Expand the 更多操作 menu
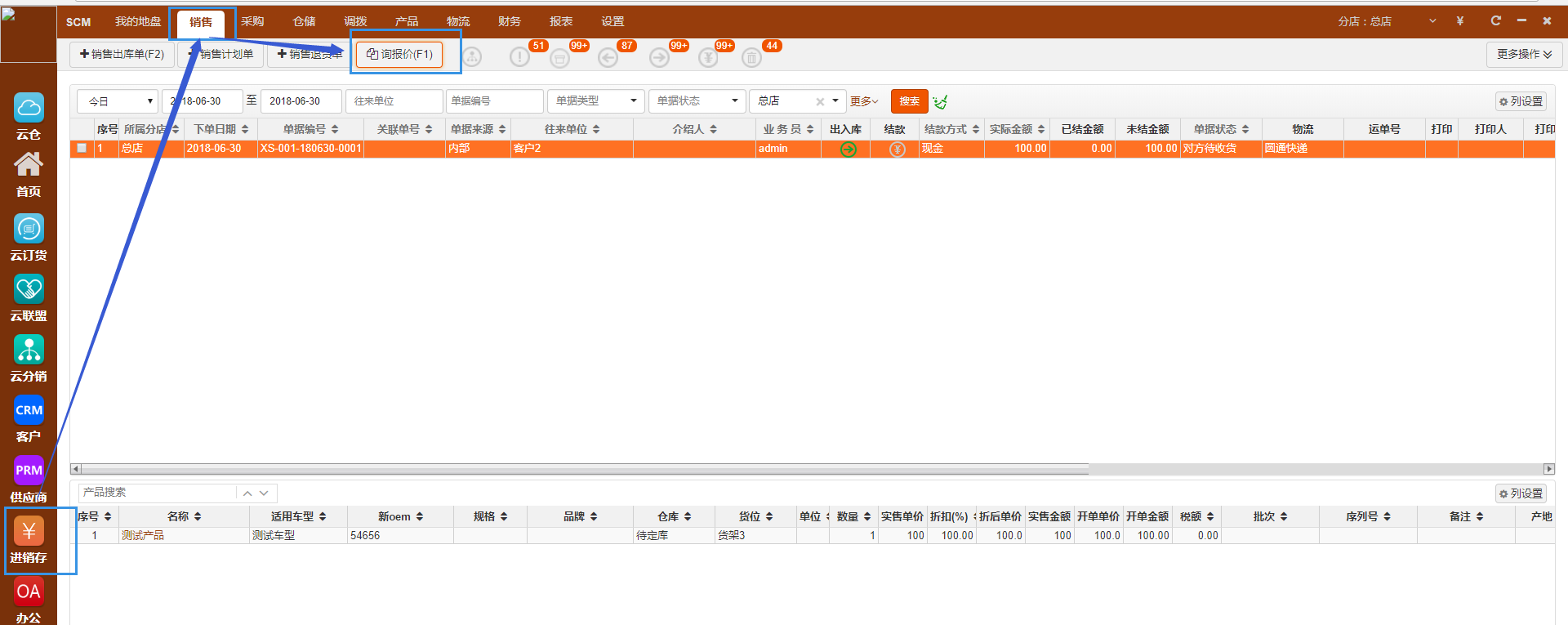This screenshot has width=1568, height=625. click(1524, 54)
